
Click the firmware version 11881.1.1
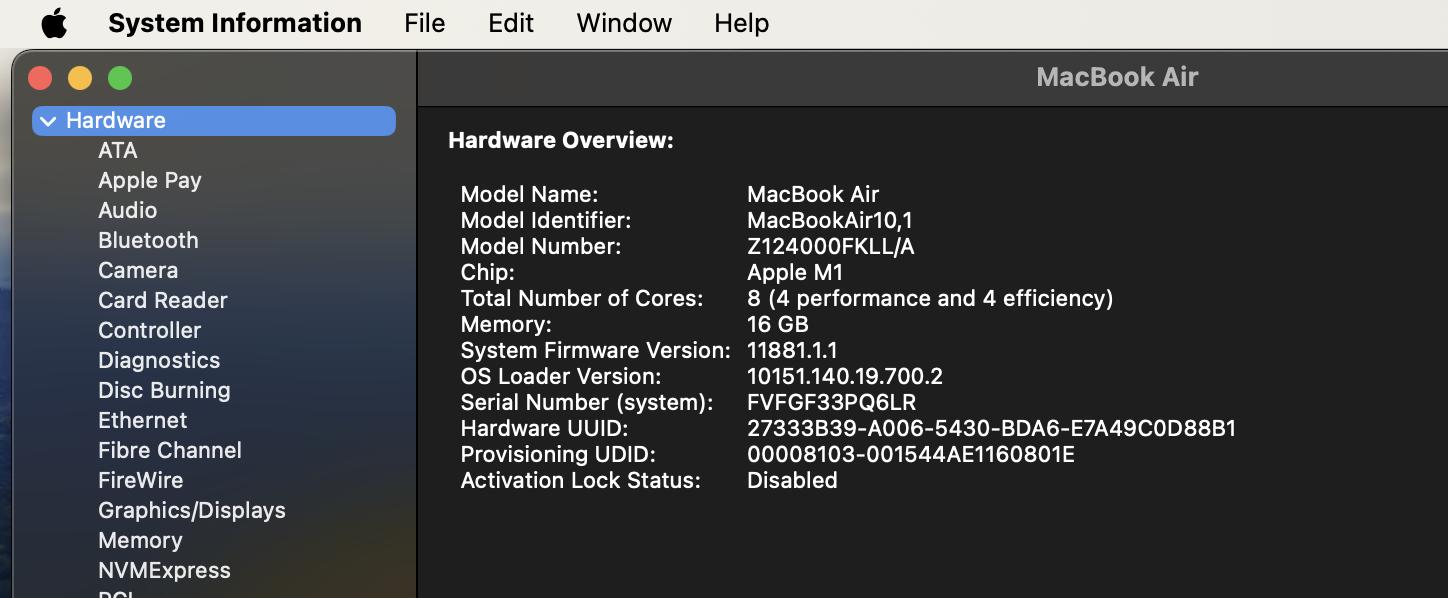coord(792,350)
